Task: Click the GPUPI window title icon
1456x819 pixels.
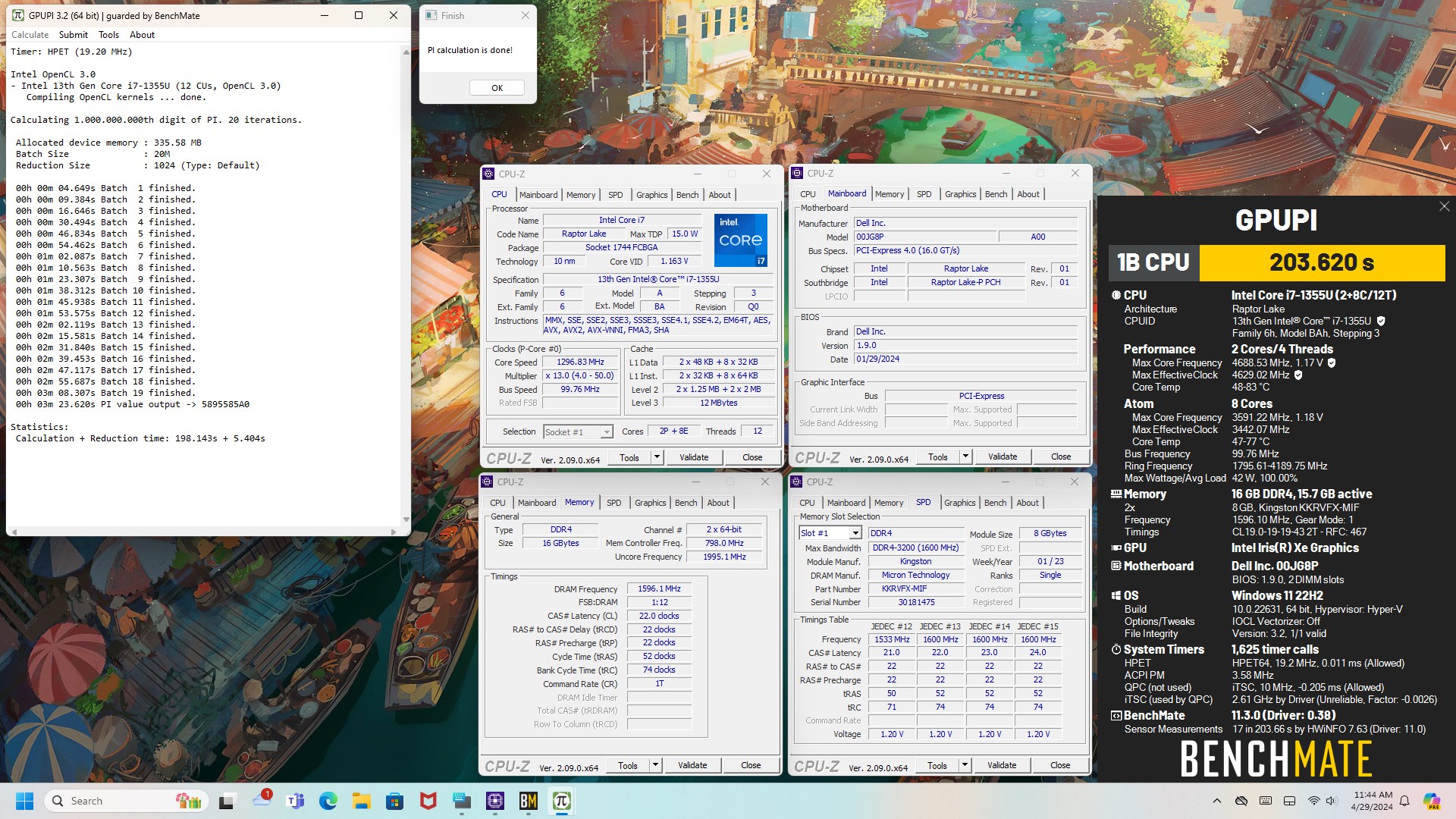Action: (18, 15)
